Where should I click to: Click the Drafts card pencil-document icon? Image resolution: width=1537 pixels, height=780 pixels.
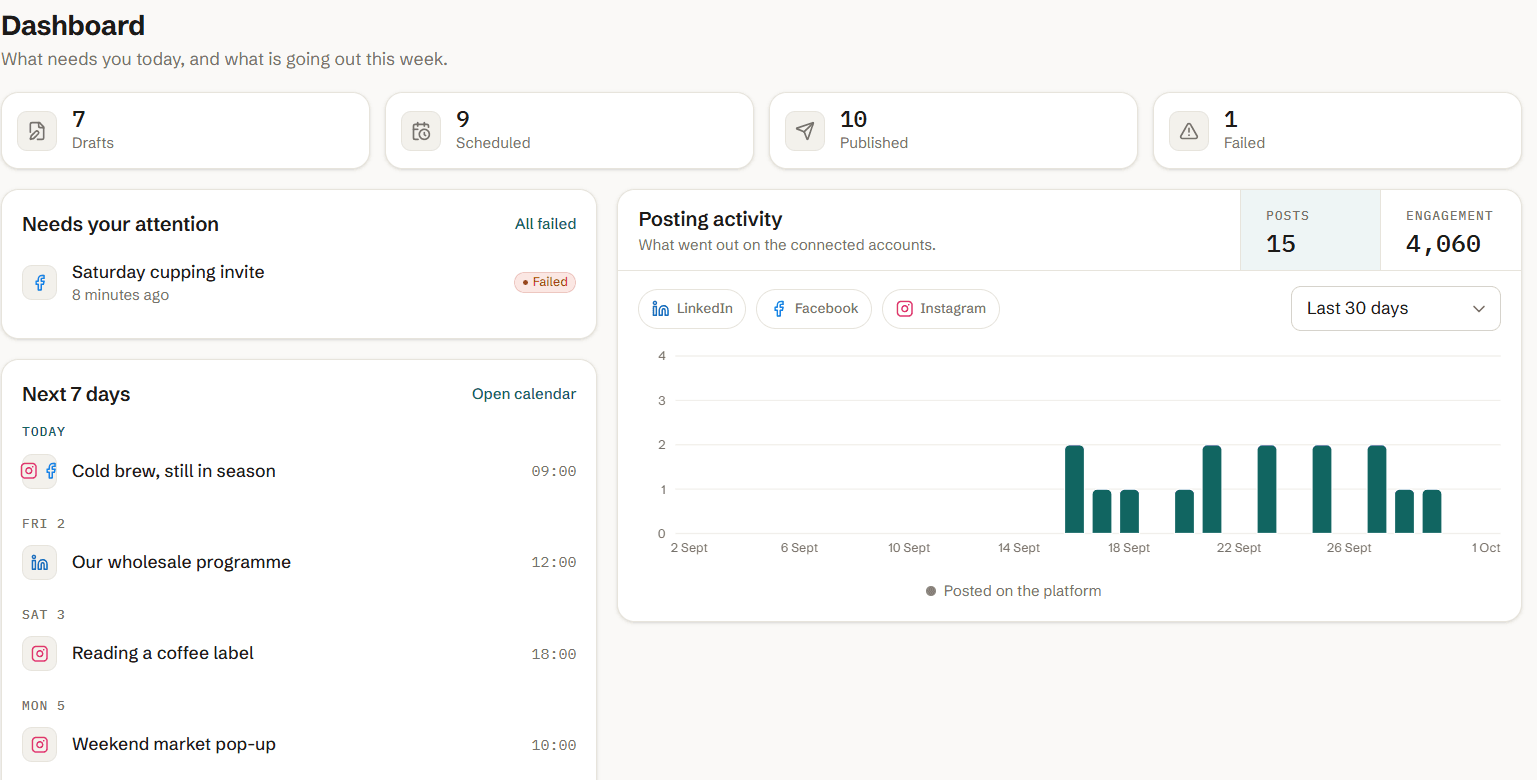click(x=37, y=131)
